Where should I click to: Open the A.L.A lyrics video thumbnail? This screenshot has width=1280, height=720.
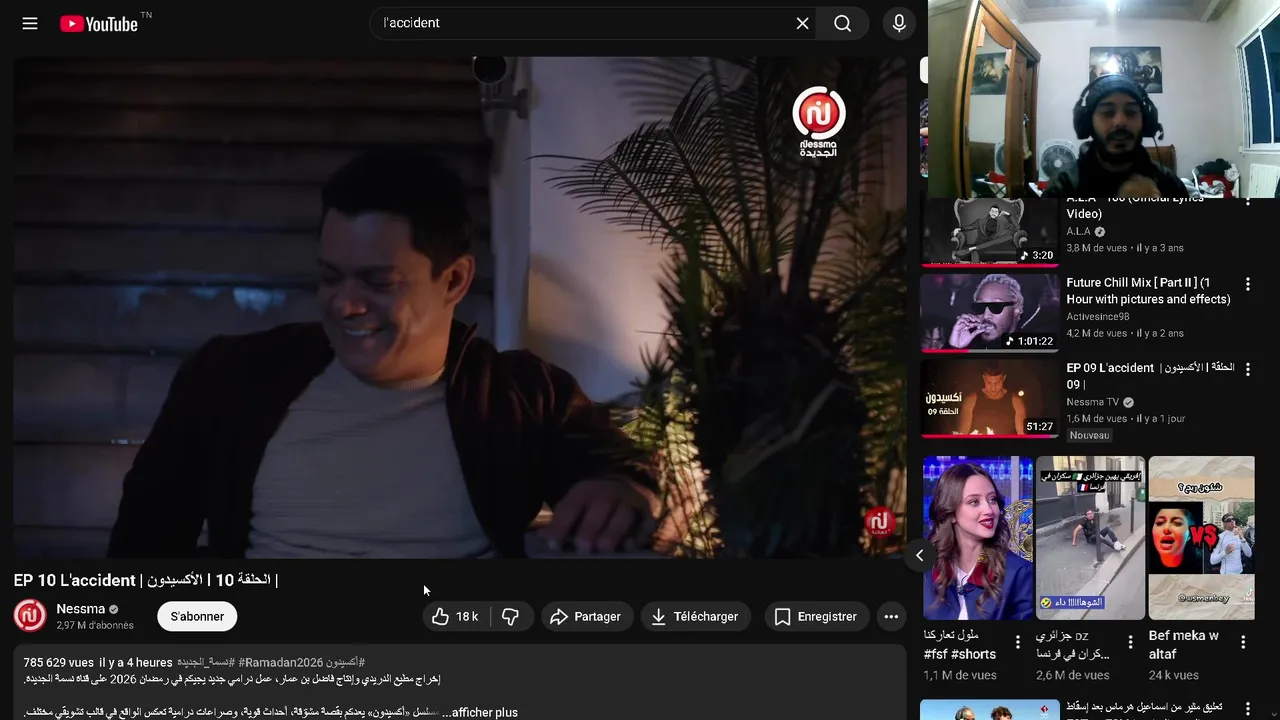tap(989, 232)
